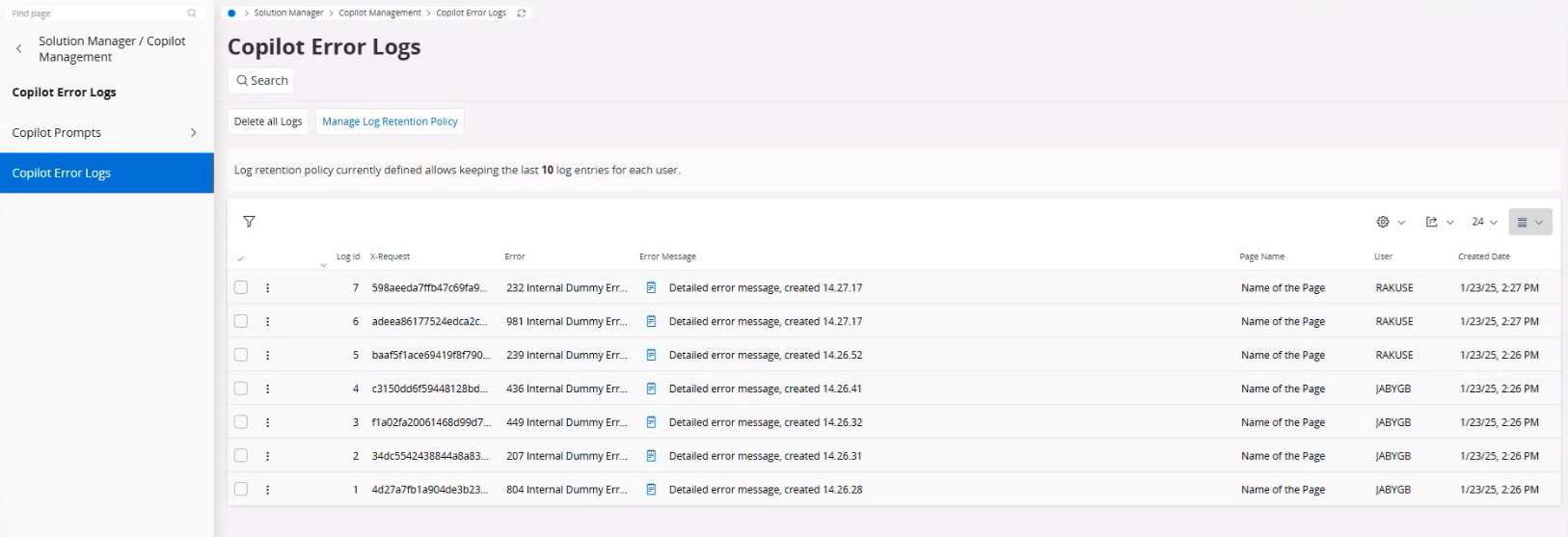Go to Copilot Management in the breadcrumb
The height and width of the screenshot is (537, 1568).
pos(379,13)
